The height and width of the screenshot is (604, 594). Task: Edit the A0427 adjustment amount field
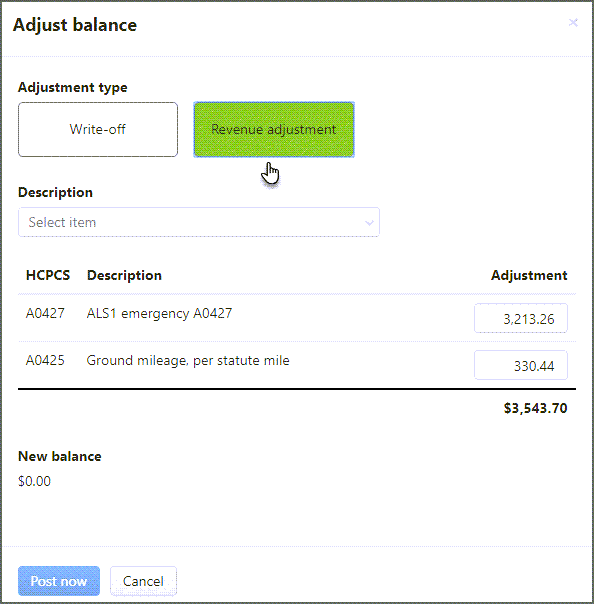tap(521, 318)
